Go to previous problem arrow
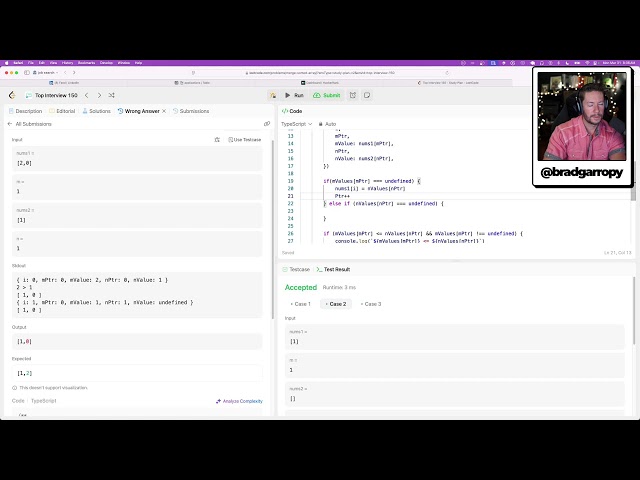The width and height of the screenshot is (640, 480). coord(87,95)
